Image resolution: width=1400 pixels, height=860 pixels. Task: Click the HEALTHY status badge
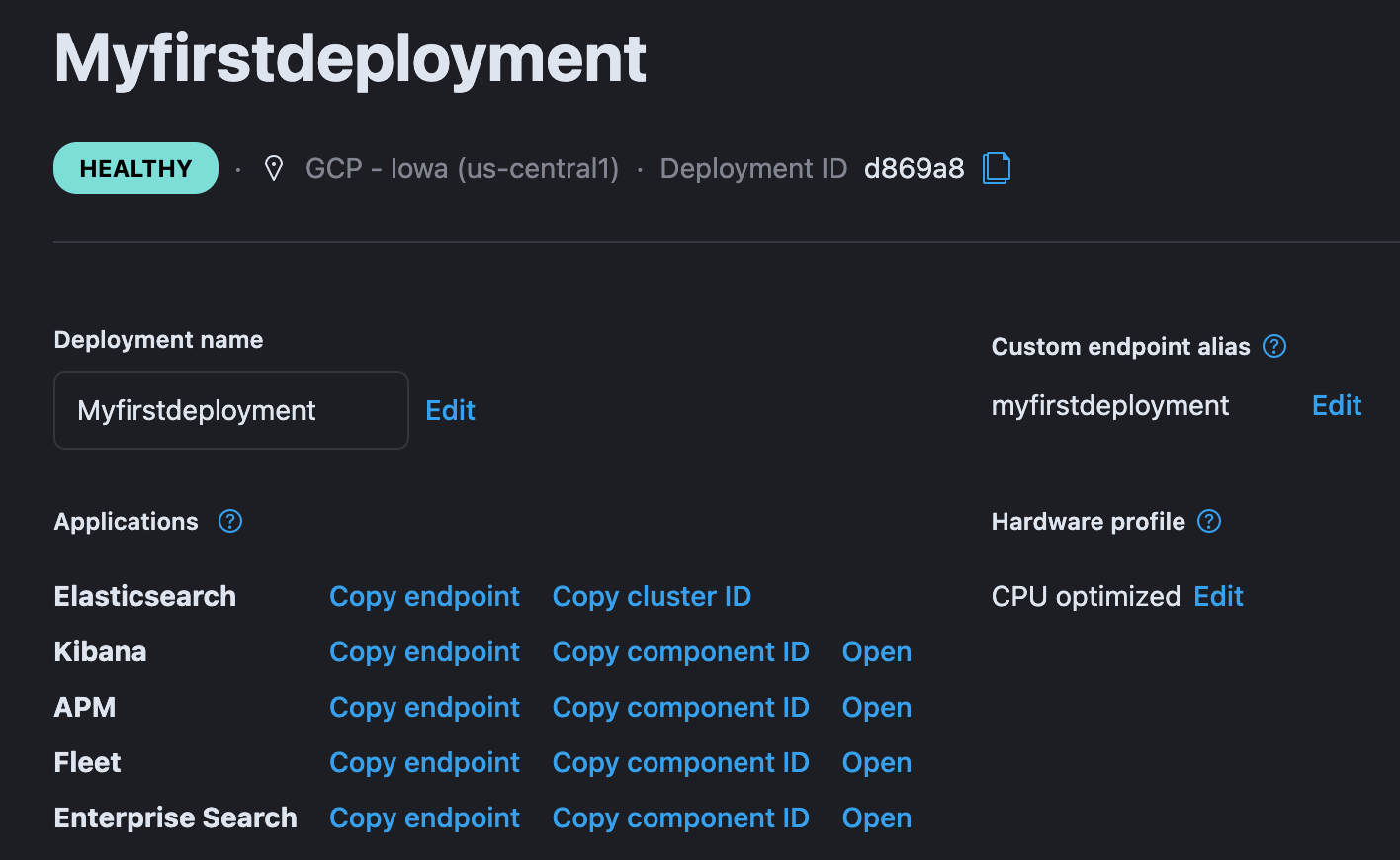pyautogui.click(x=135, y=168)
